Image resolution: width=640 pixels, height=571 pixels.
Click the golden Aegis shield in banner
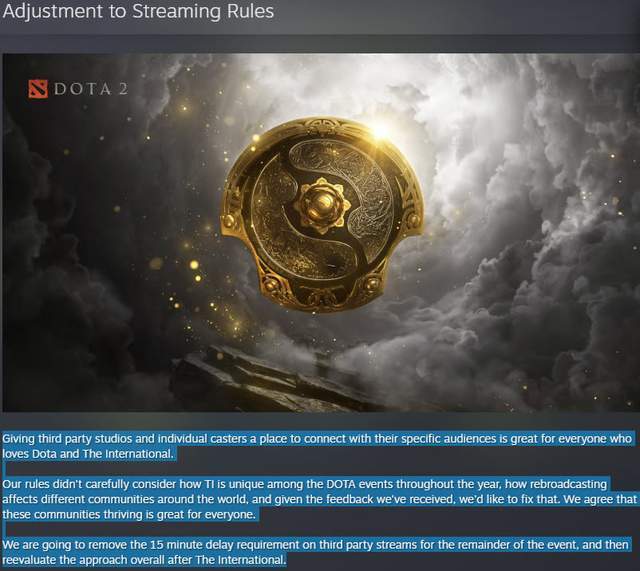coord(322,214)
